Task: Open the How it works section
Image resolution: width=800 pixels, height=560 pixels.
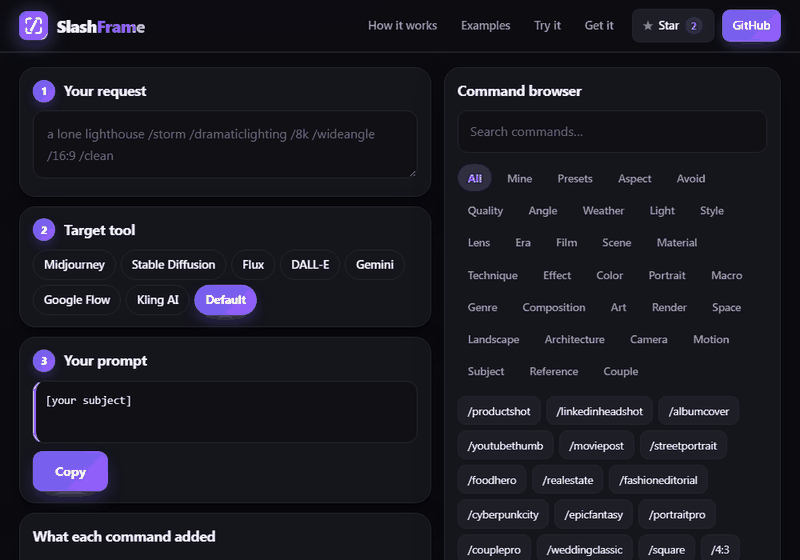Action: tap(403, 26)
